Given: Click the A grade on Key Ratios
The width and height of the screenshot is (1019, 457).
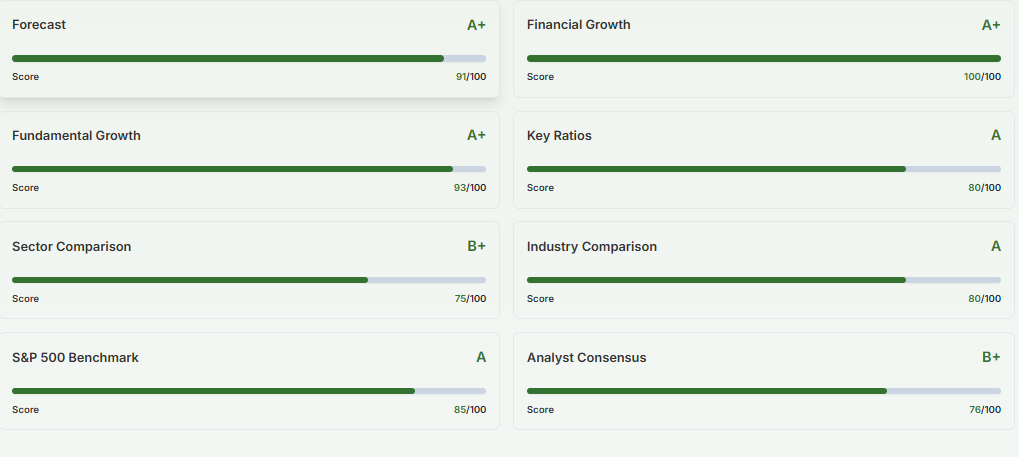Looking at the screenshot, I should click(995, 136).
